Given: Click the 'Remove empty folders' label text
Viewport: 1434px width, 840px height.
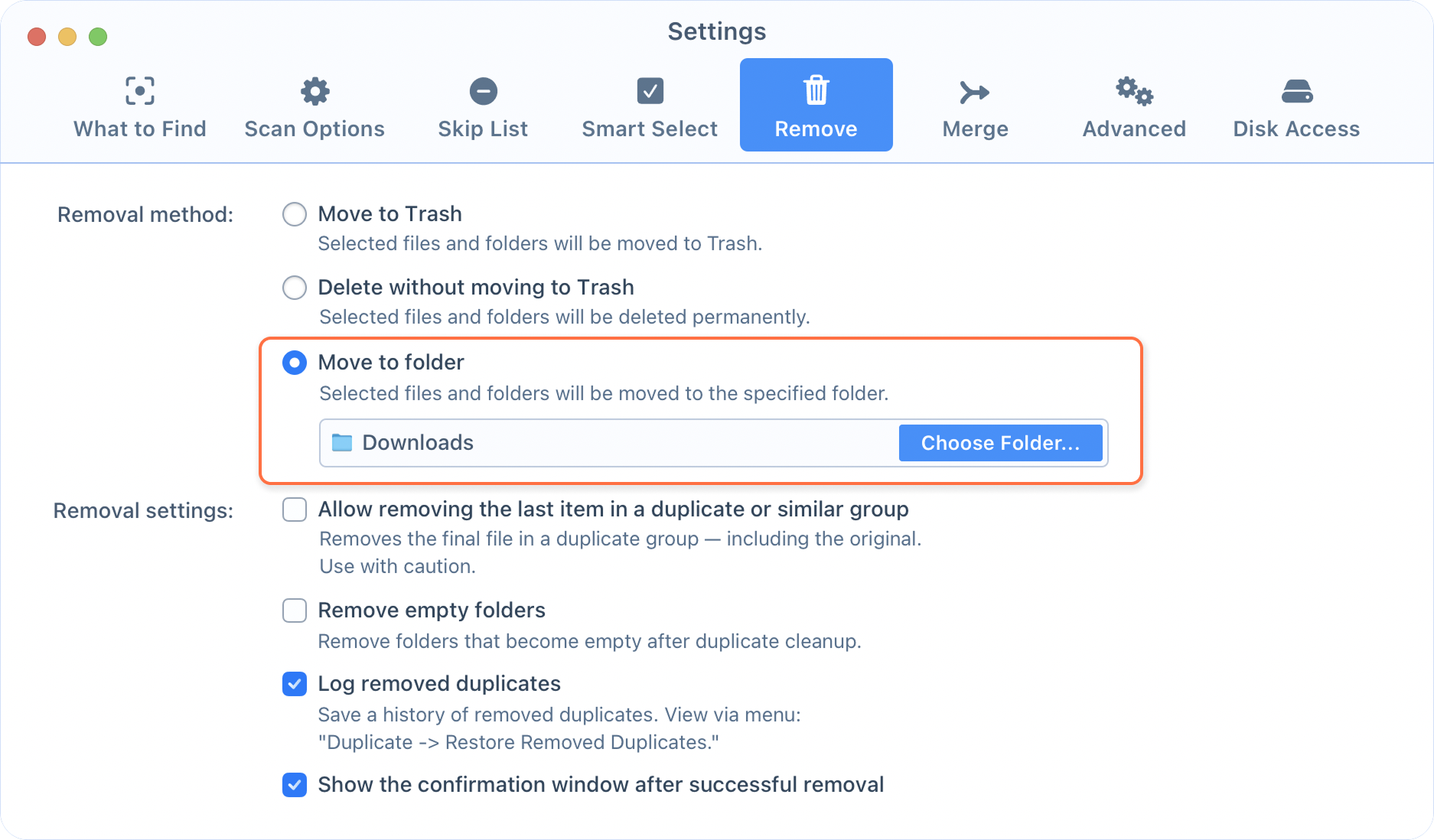Looking at the screenshot, I should 432,610.
